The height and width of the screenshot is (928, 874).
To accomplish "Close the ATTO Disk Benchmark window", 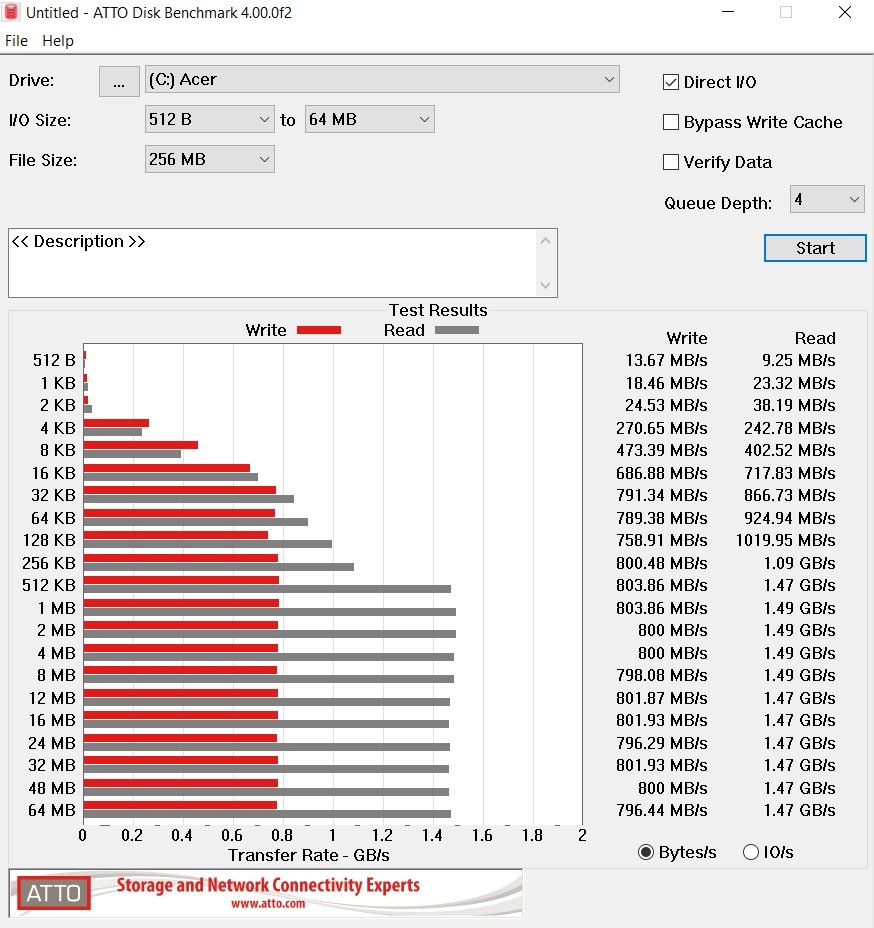I will pyautogui.click(x=844, y=12).
